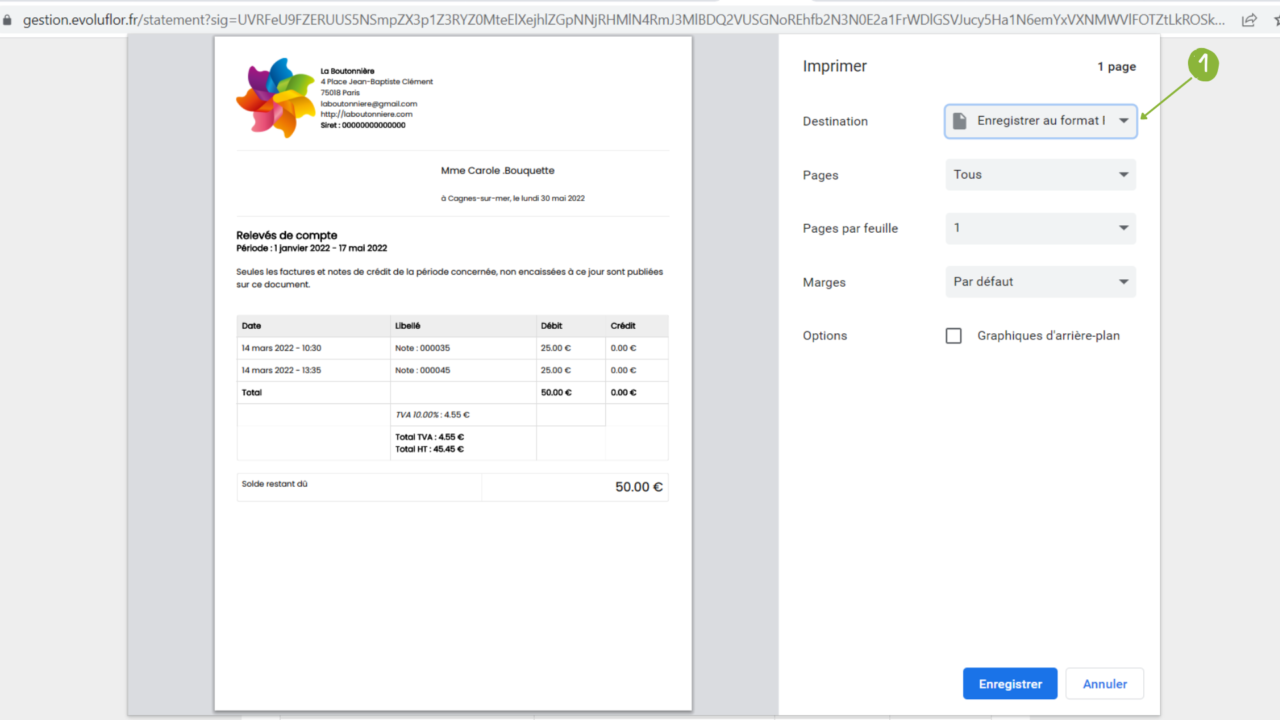This screenshot has height=720, width=1280.
Task: Enable Graphiques d'arrière-plan
Action: 953,335
